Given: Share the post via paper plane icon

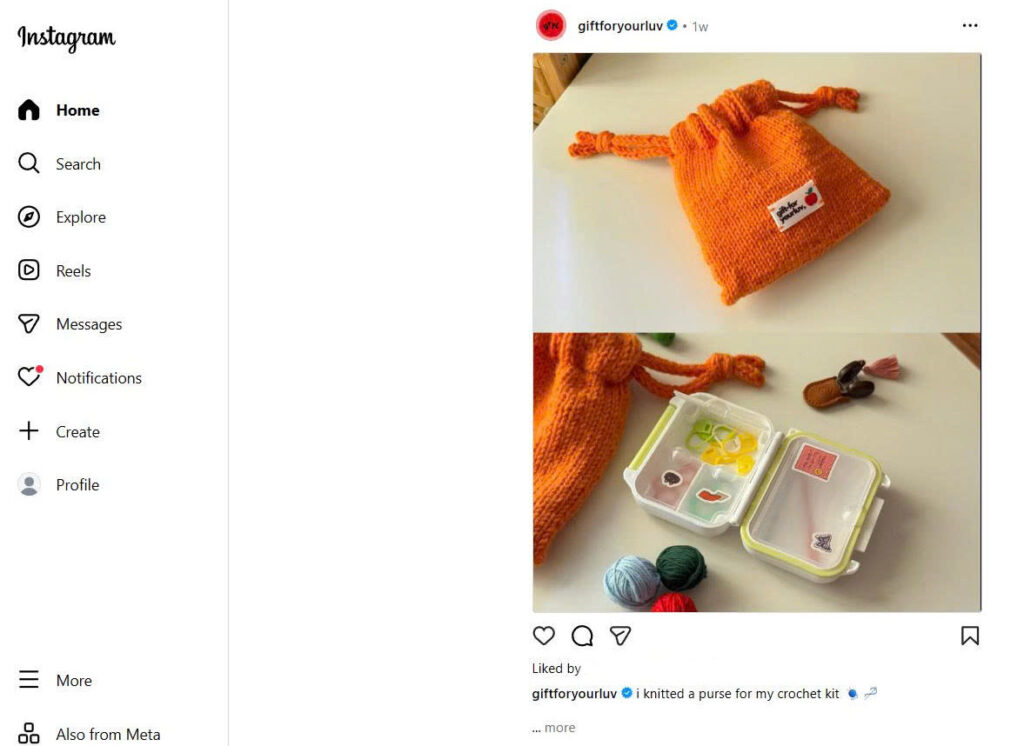Looking at the screenshot, I should [x=621, y=636].
